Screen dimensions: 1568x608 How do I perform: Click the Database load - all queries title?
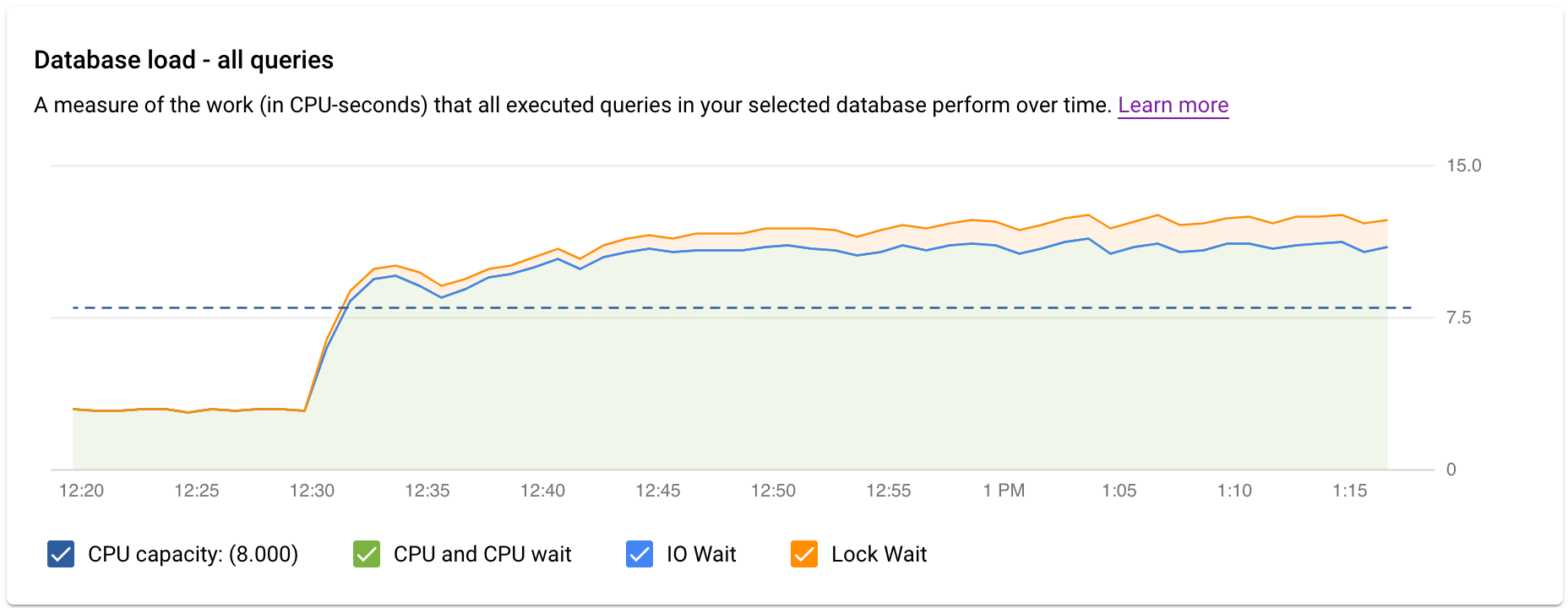[x=182, y=59]
